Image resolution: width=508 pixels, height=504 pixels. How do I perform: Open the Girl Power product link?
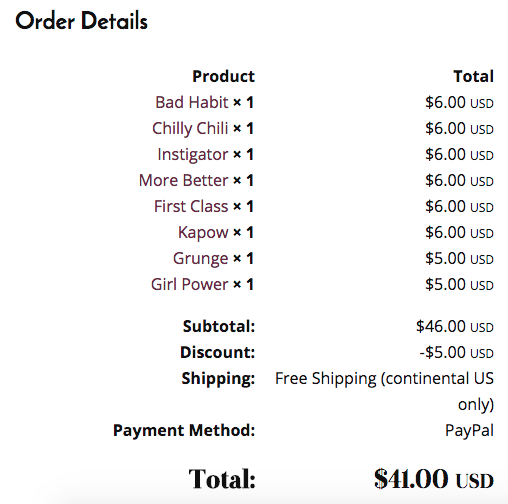[x=190, y=284]
